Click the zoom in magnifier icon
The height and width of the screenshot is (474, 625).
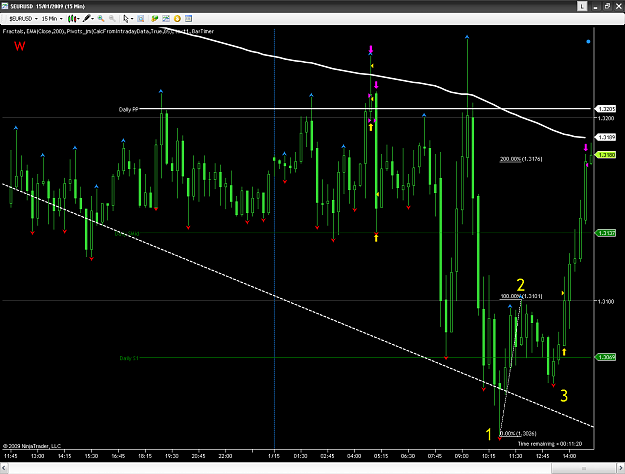(101, 18)
